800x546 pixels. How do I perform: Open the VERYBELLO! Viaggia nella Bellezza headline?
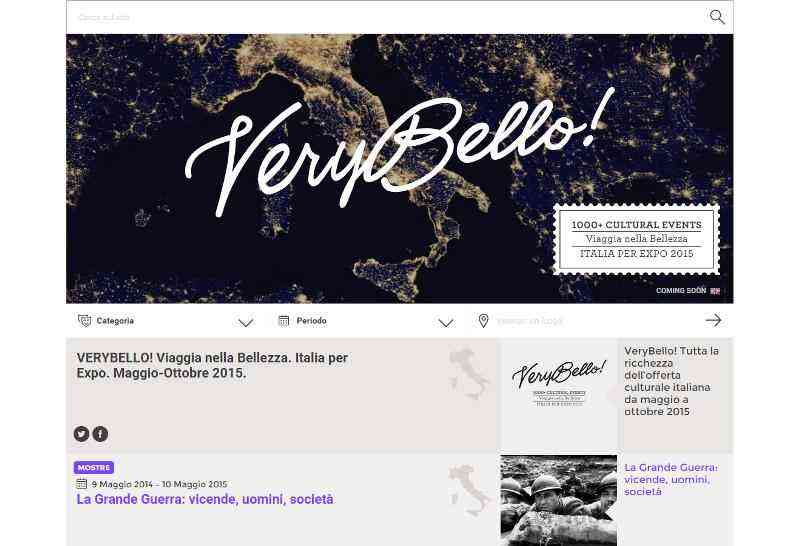click(212, 365)
